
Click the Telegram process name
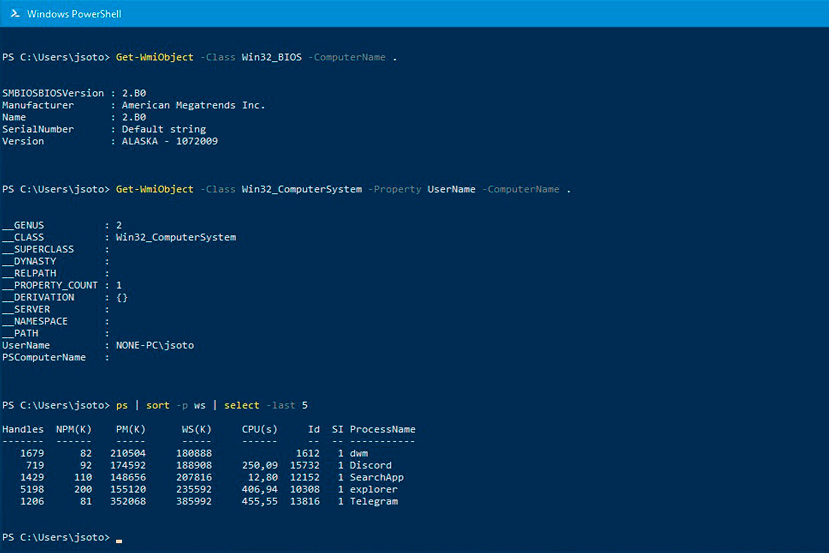373,501
